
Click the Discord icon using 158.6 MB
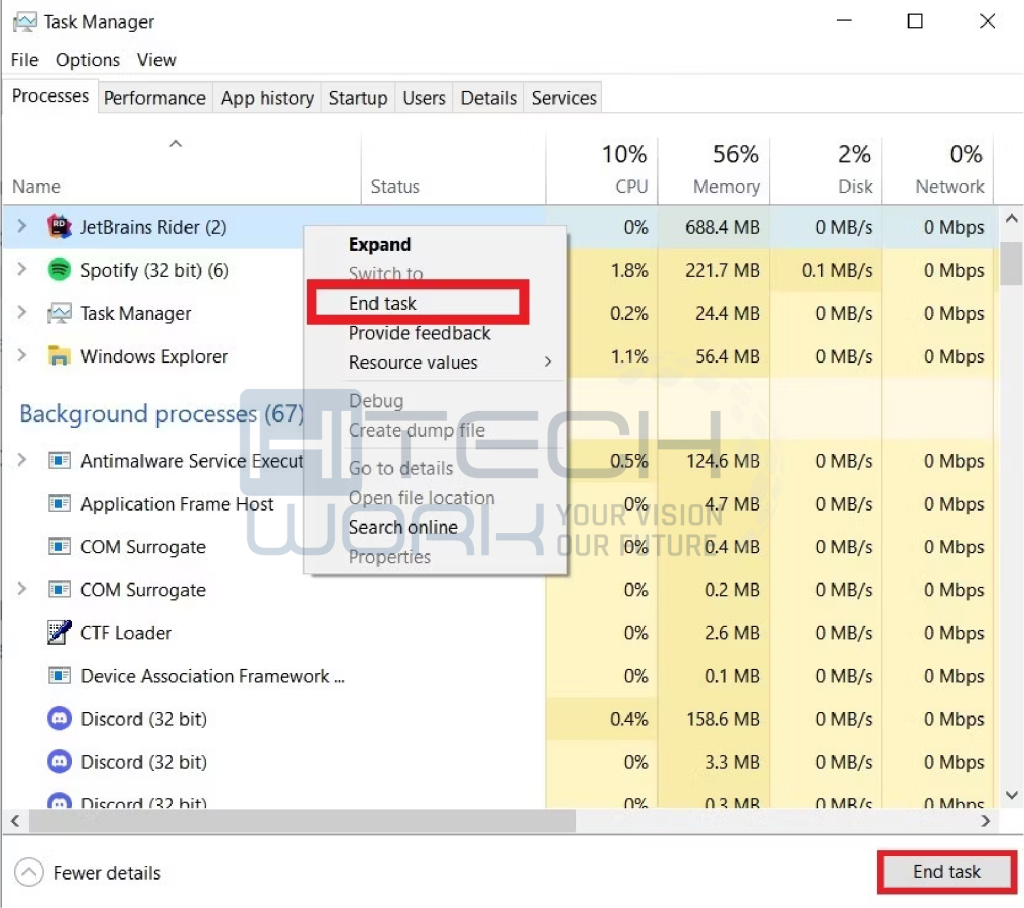(x=59, y=719)
